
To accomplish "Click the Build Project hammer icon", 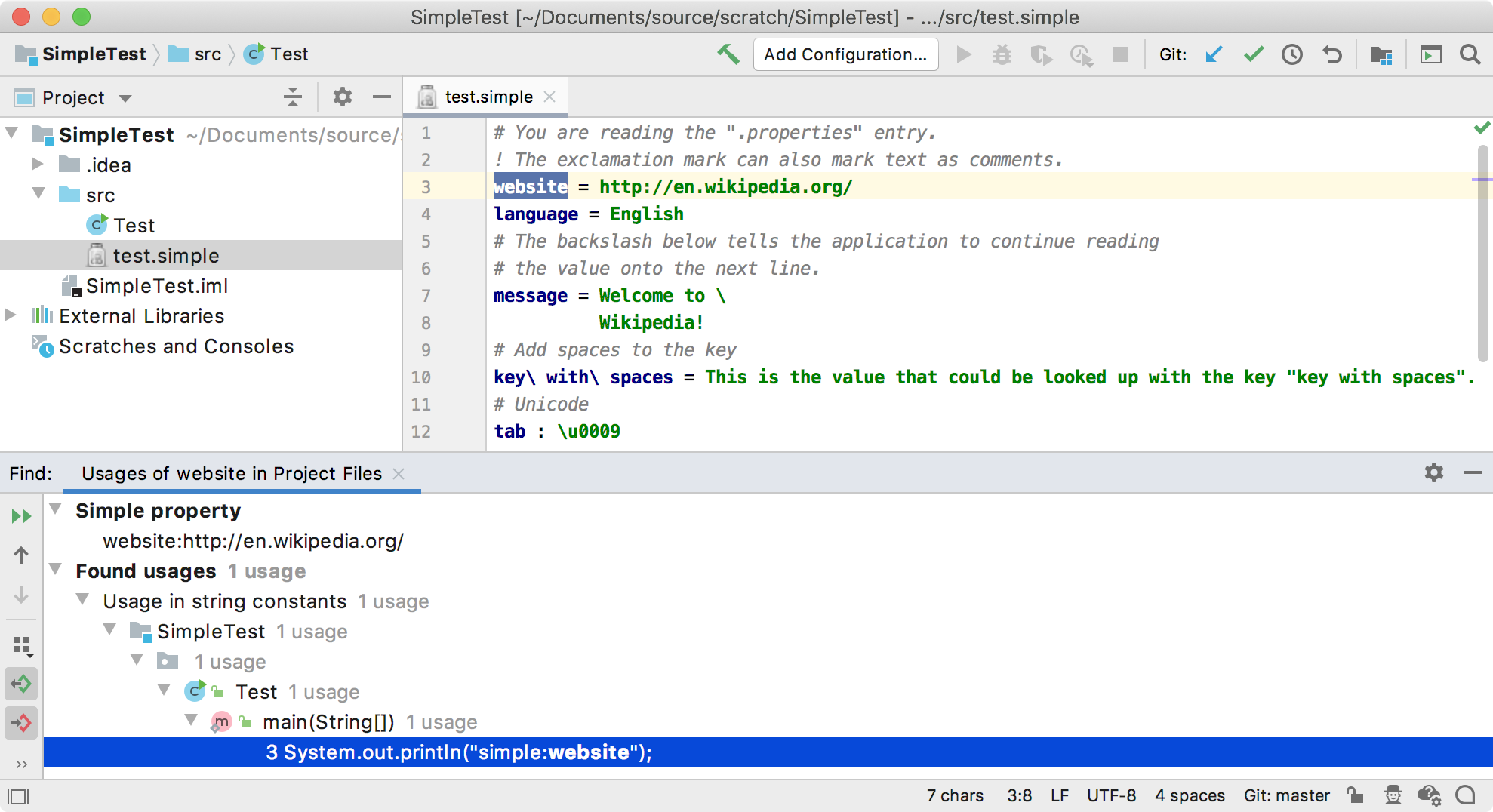I will [x=728, y=54].
